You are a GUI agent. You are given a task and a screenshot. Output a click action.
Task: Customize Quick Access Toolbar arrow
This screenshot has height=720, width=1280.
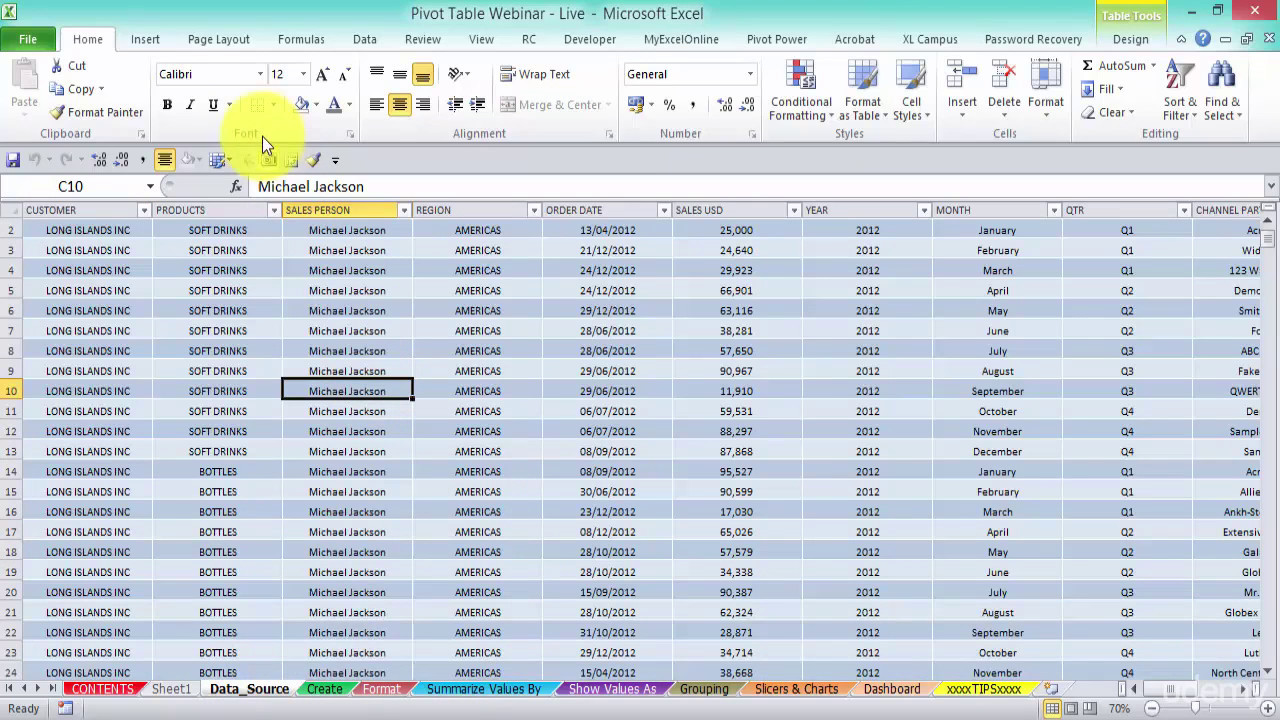point(335,160)
